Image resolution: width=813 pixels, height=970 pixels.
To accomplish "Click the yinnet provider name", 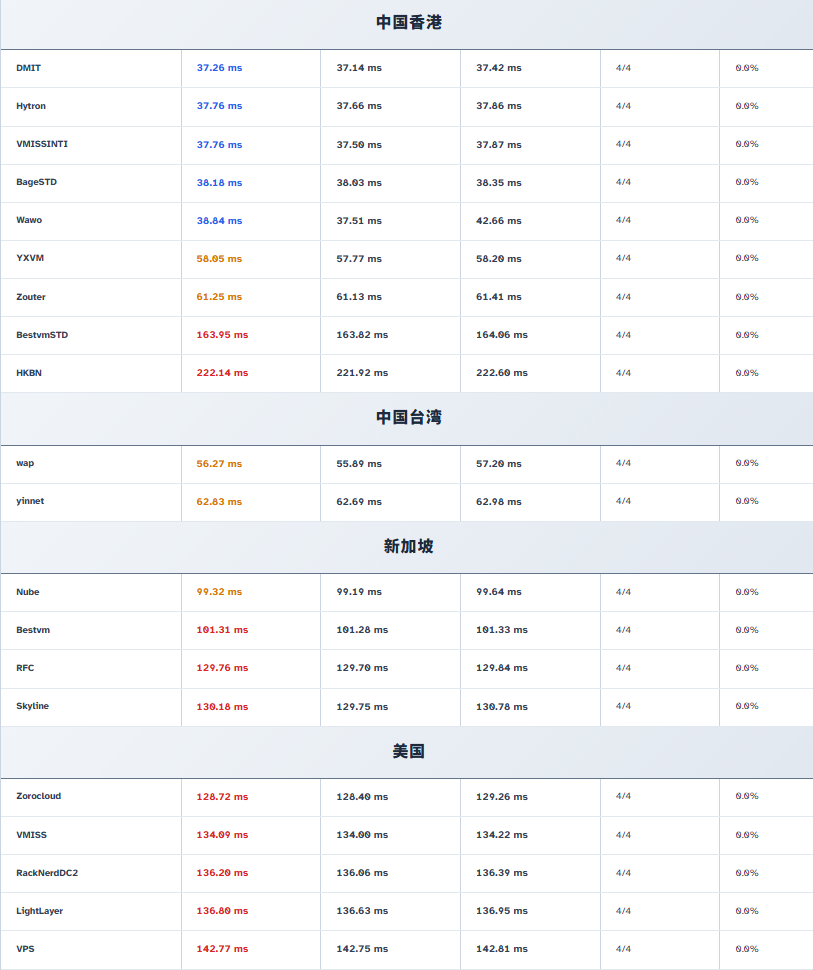I will point(30,501).
